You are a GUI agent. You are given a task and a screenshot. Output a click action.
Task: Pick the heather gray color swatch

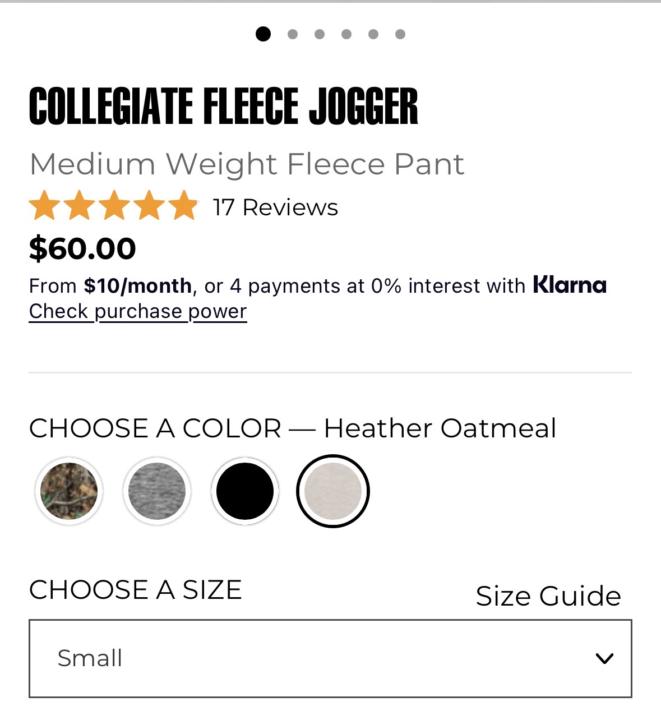tap(156, 491)
